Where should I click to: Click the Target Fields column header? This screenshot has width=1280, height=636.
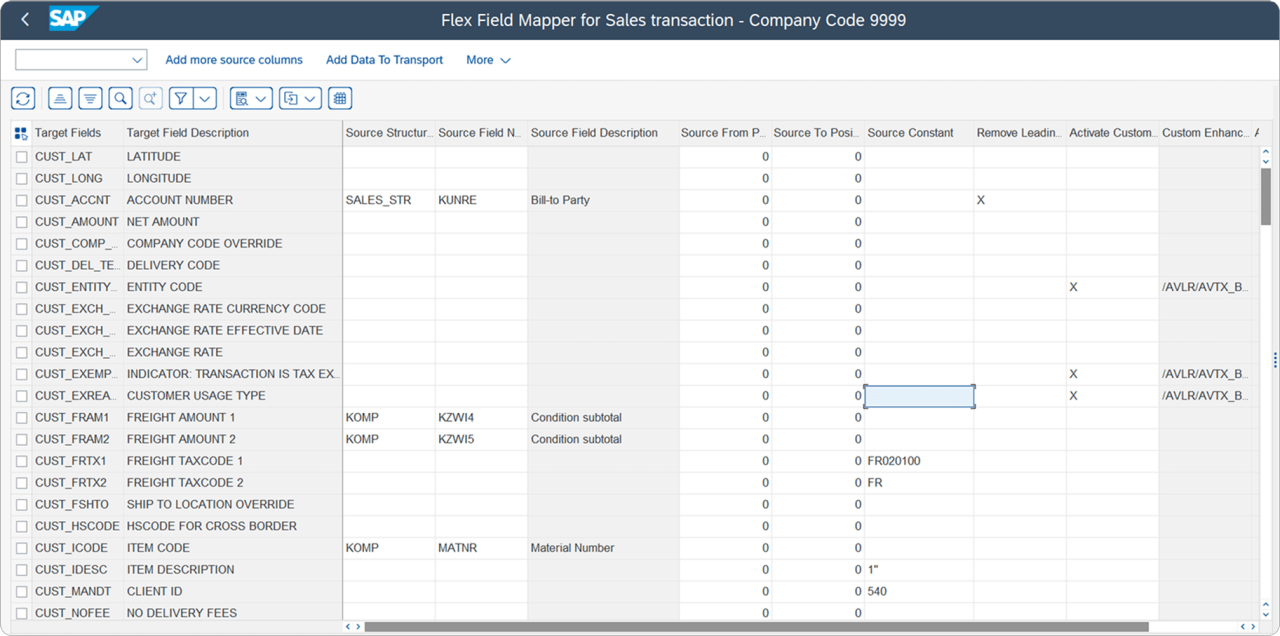click(64, 132)
